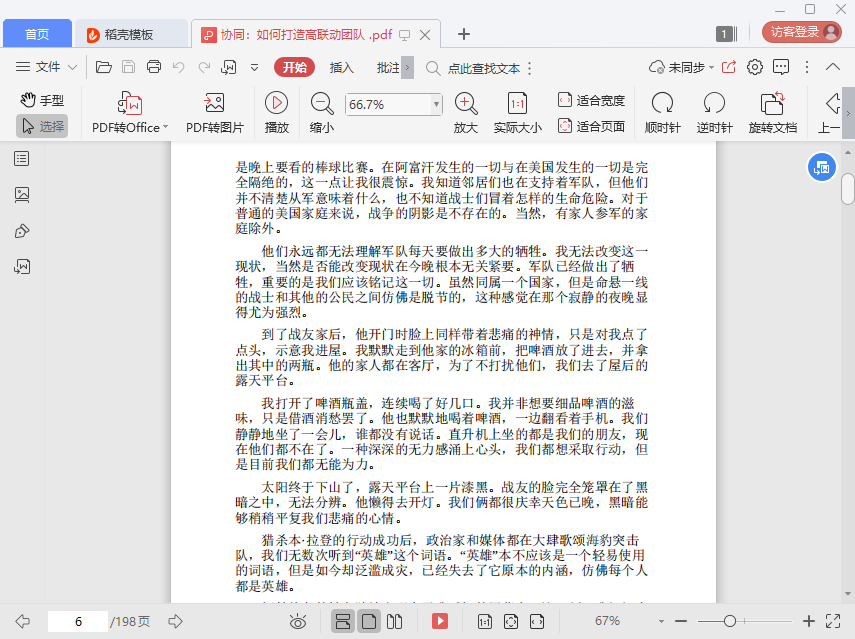This screenshot has height=639, width=855.
Task: Click the blue floating convert button
Action: 821,167
